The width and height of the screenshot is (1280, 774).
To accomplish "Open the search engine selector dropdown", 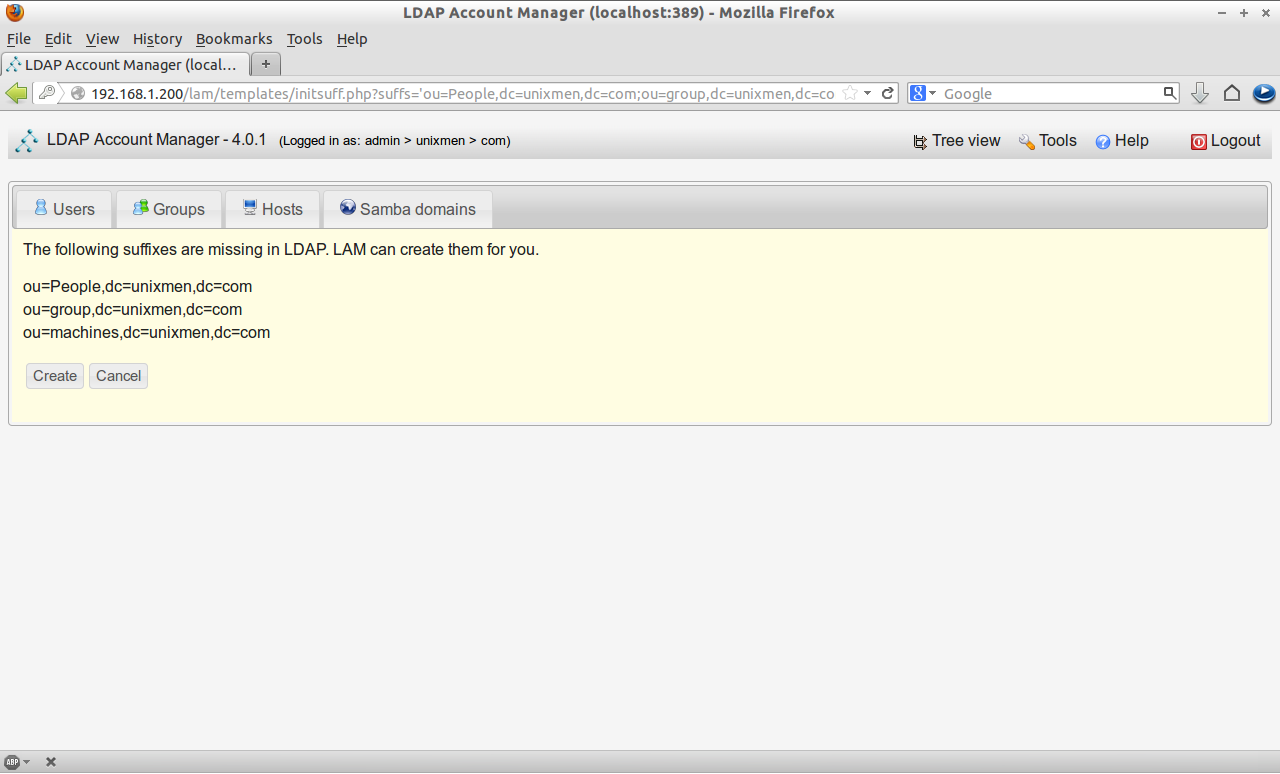I will tap(923, 93).
